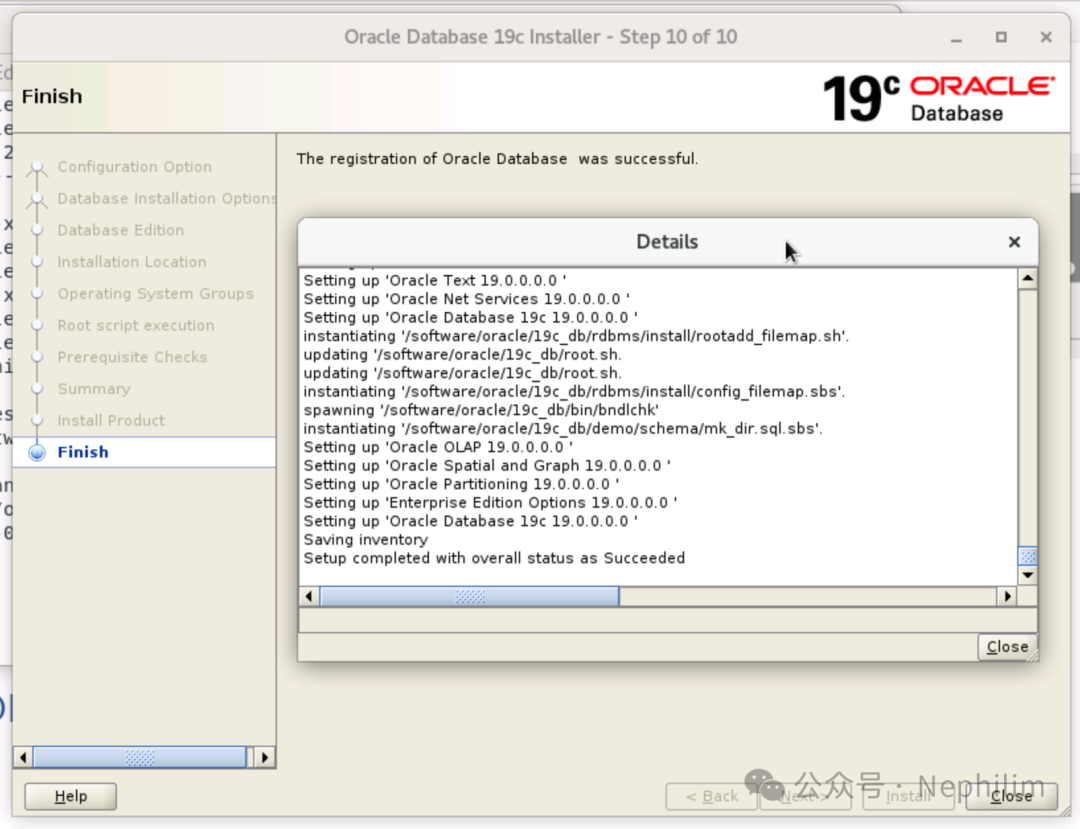The height and width of the screenshot is (829, 1080).
Task: Select the Install Product step
Action: coord(111,420)
